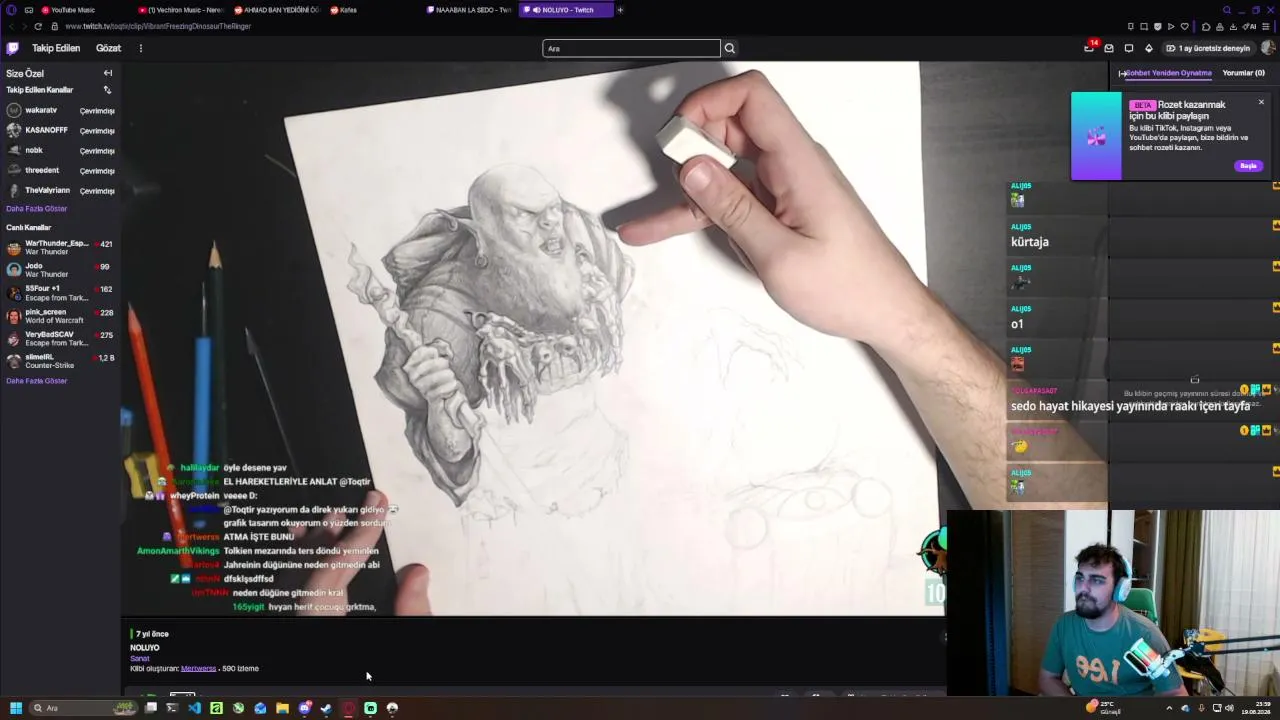Open Visual Studio Code from taskbar
Screen dimensions: 1280x720
point(194,708)
